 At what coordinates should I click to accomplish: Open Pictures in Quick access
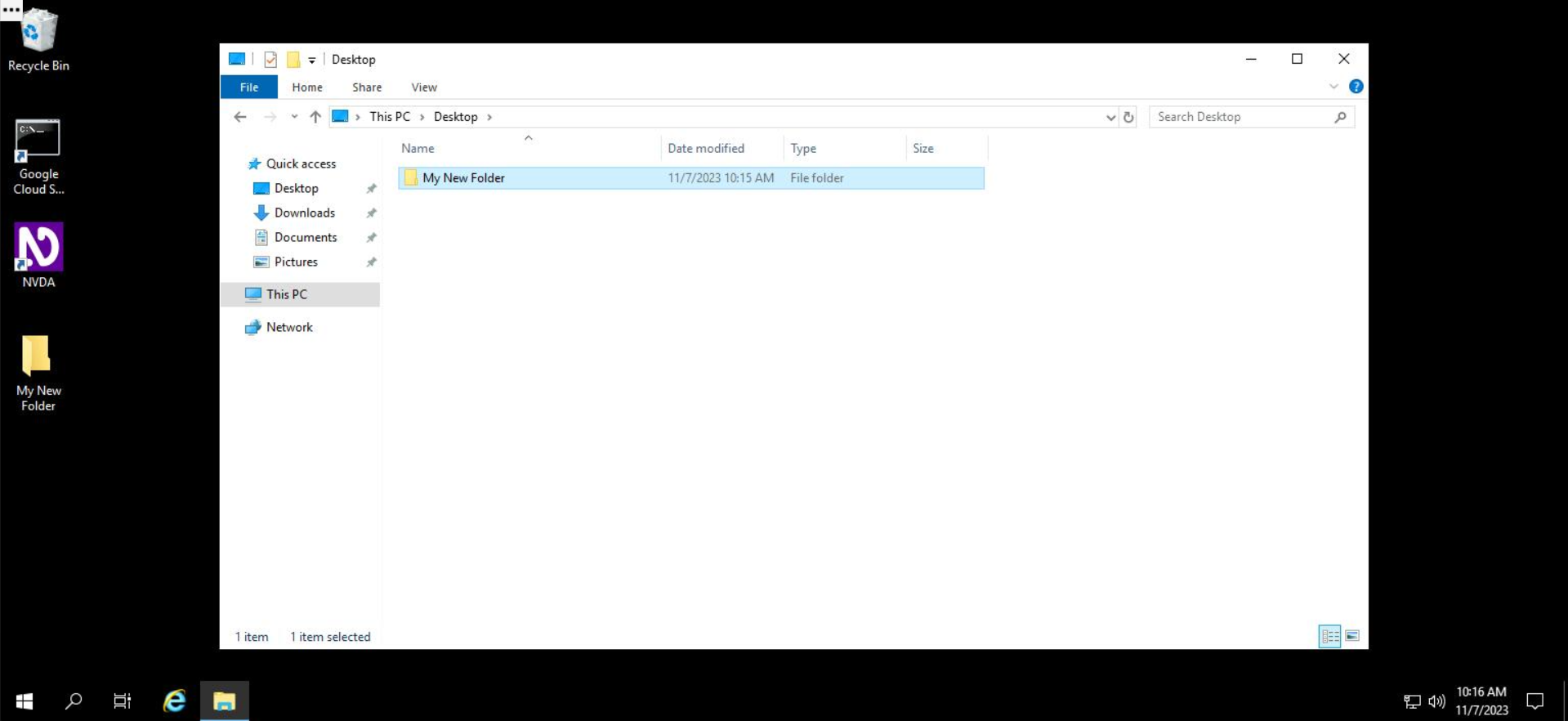pyautogui.click(x=296, y=262)
